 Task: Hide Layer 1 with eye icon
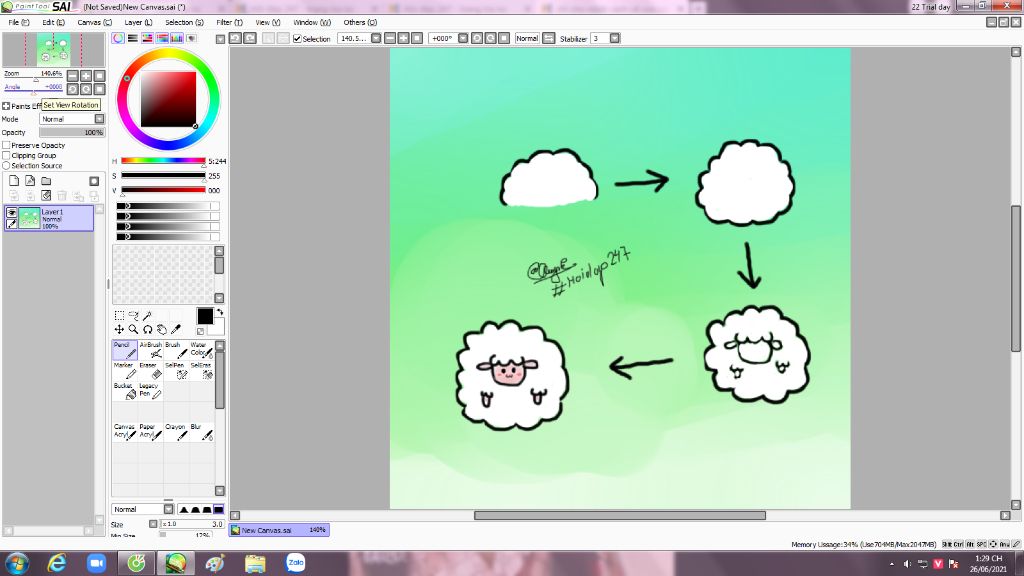click(11, 213)
